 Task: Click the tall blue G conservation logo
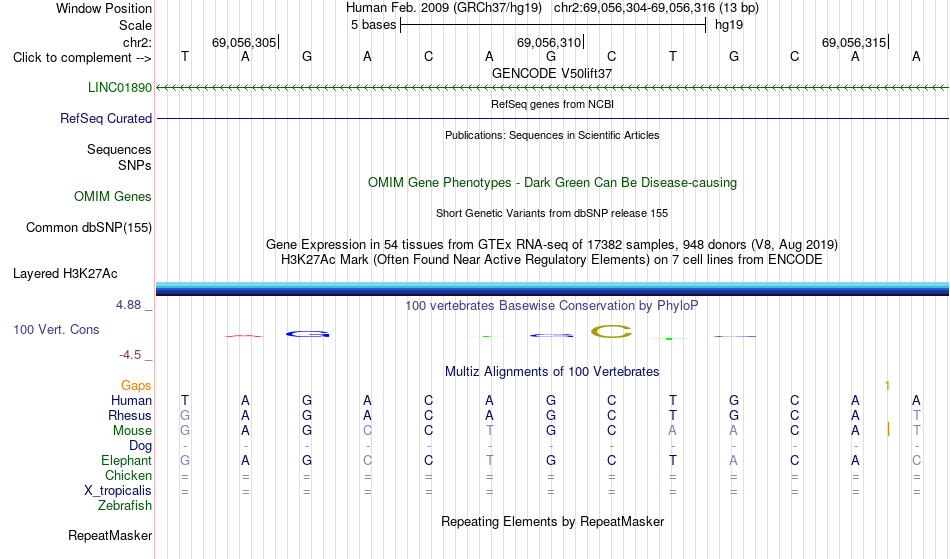pos(307,334)
